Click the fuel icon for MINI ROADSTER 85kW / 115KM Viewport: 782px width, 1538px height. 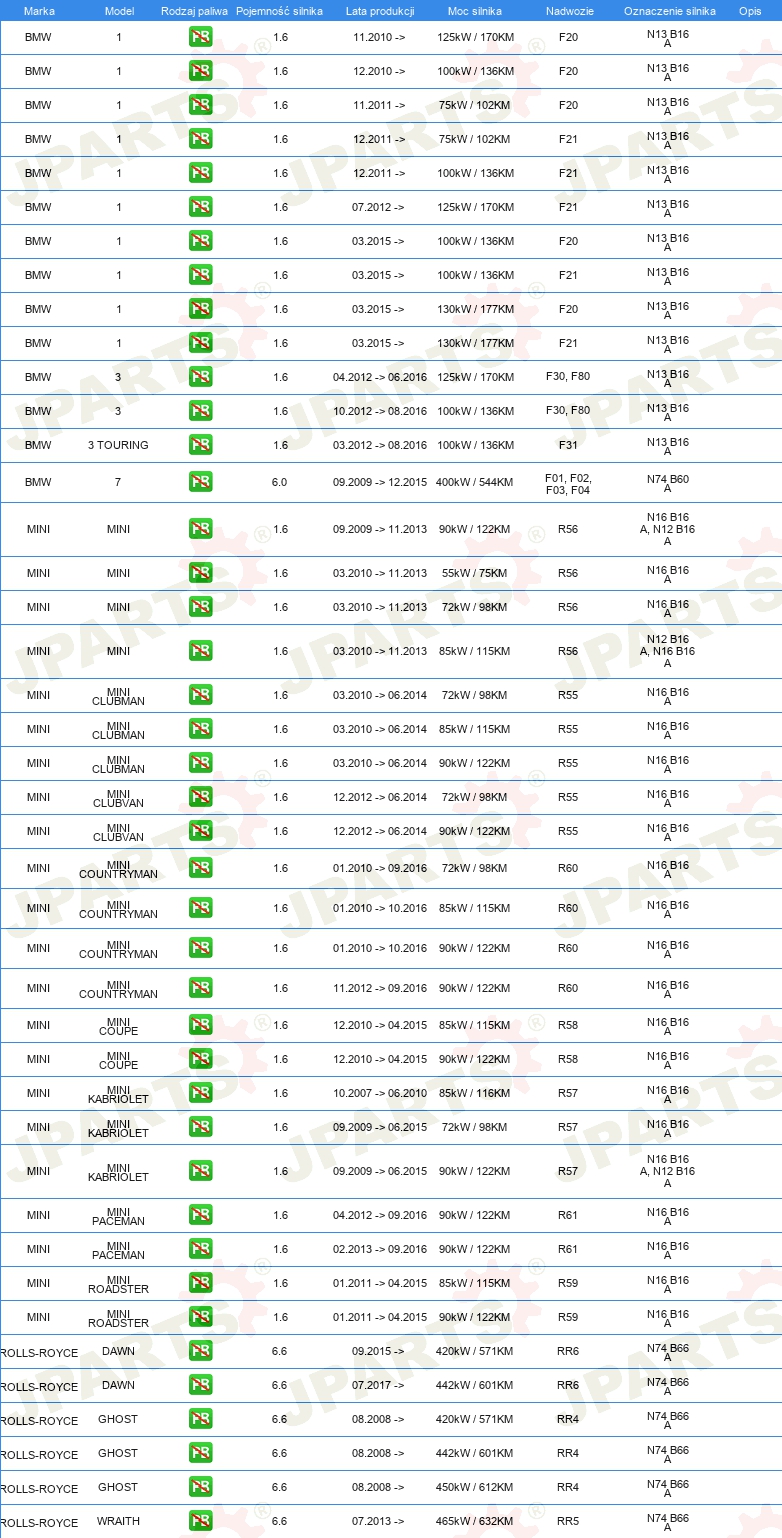(200, 1283)
